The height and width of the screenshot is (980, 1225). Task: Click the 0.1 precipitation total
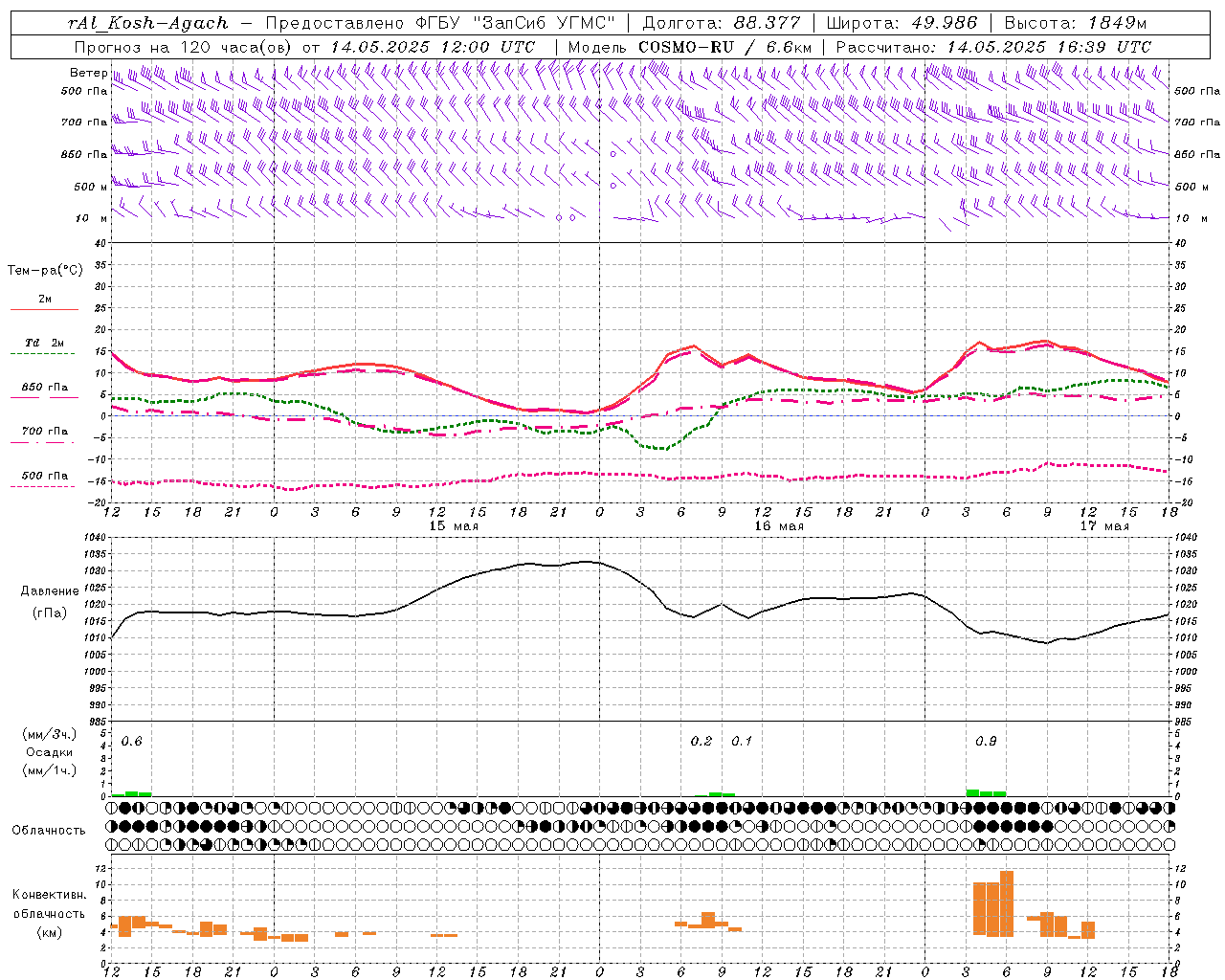click(742, 741)
